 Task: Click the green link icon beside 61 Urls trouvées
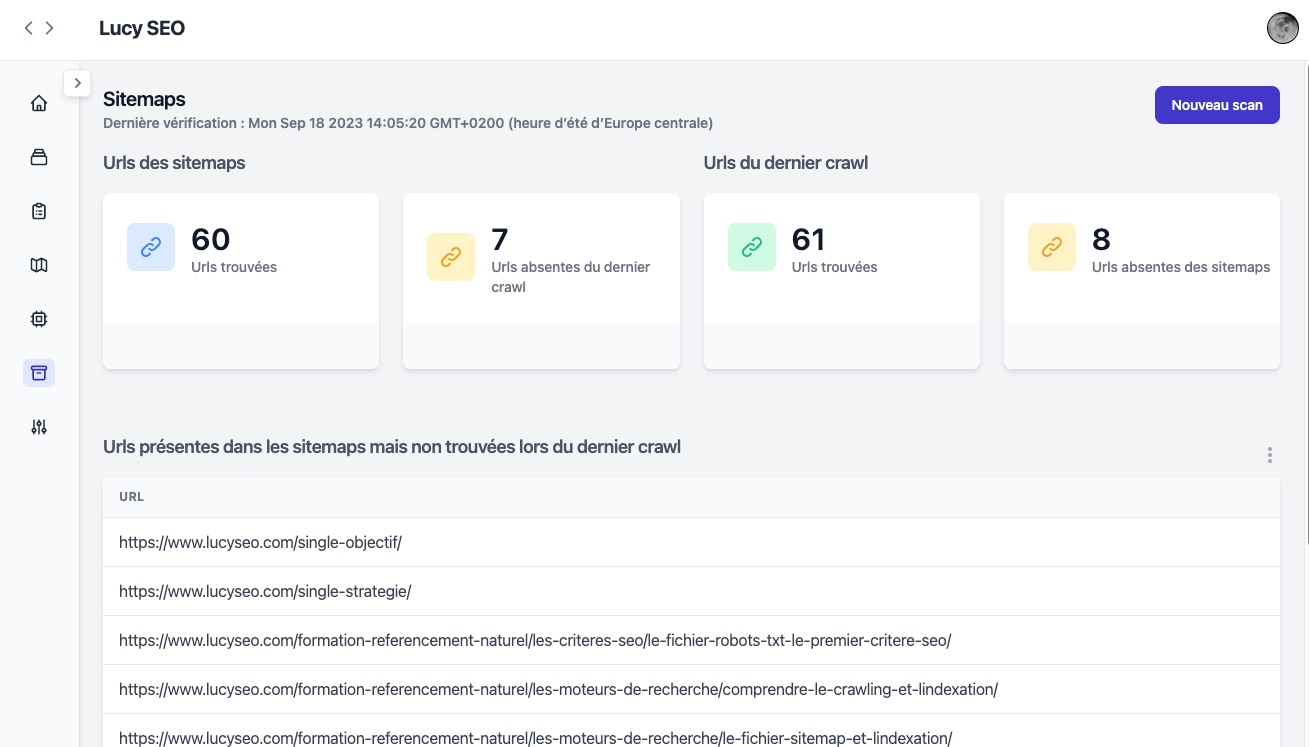(752, 247)
